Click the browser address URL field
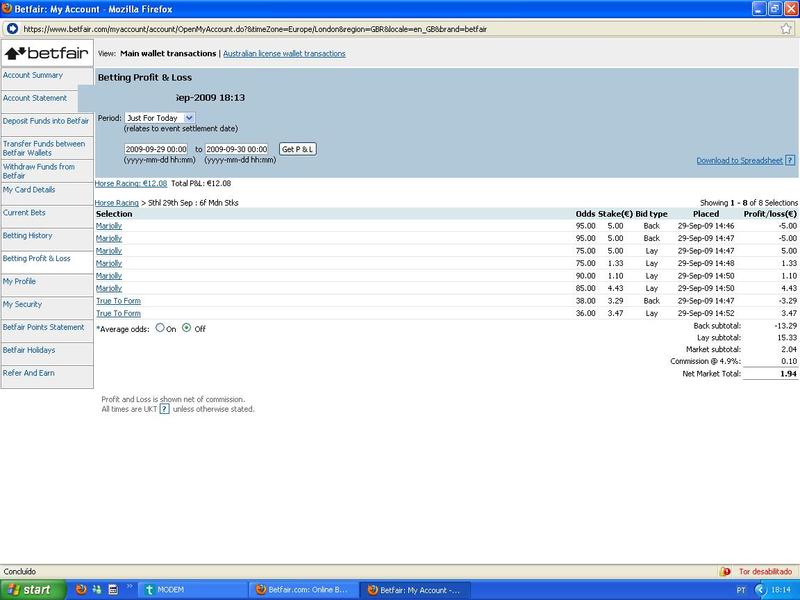The width and height of the screenshot is (800, 600). (398, 29)
